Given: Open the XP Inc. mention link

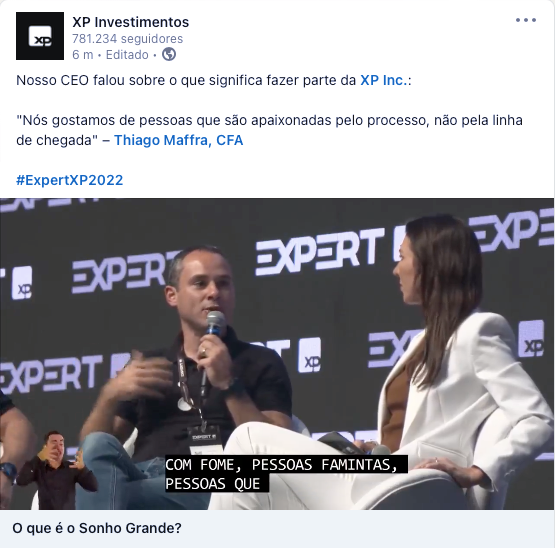Looking at the screenshot, I should [x=384, y=80].
